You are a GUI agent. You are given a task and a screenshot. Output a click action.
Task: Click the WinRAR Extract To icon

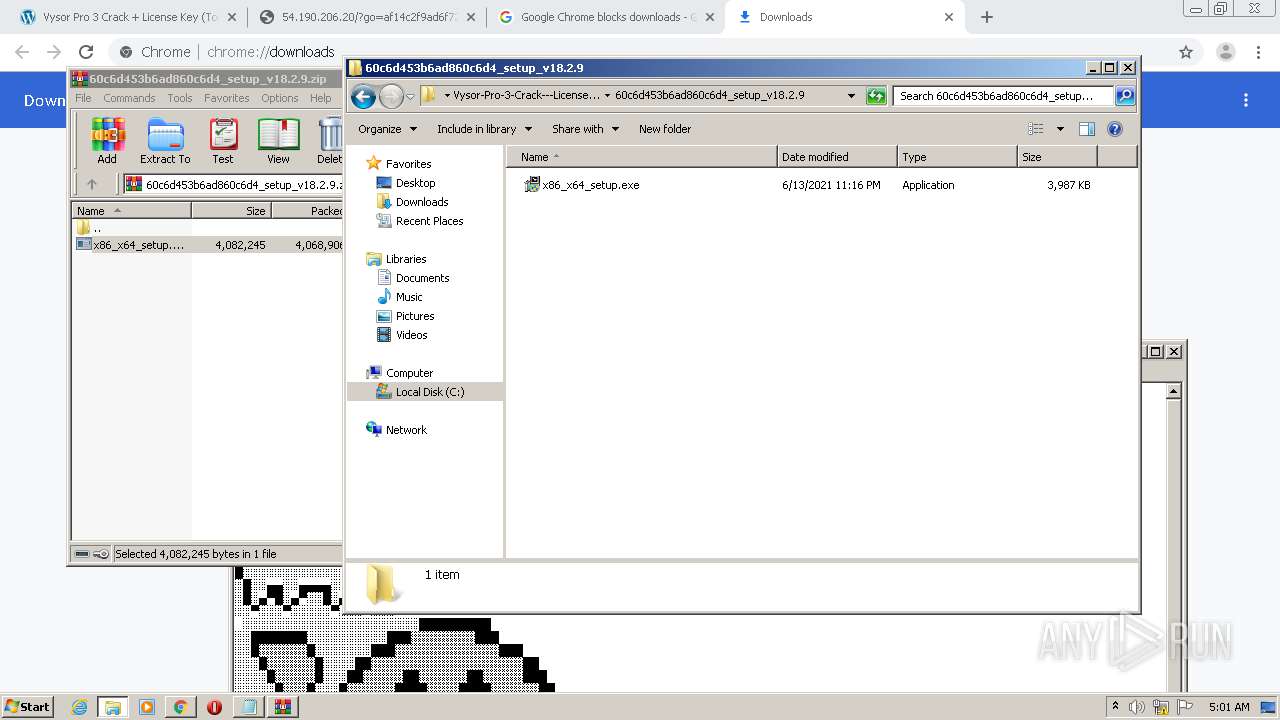(165, 141)
